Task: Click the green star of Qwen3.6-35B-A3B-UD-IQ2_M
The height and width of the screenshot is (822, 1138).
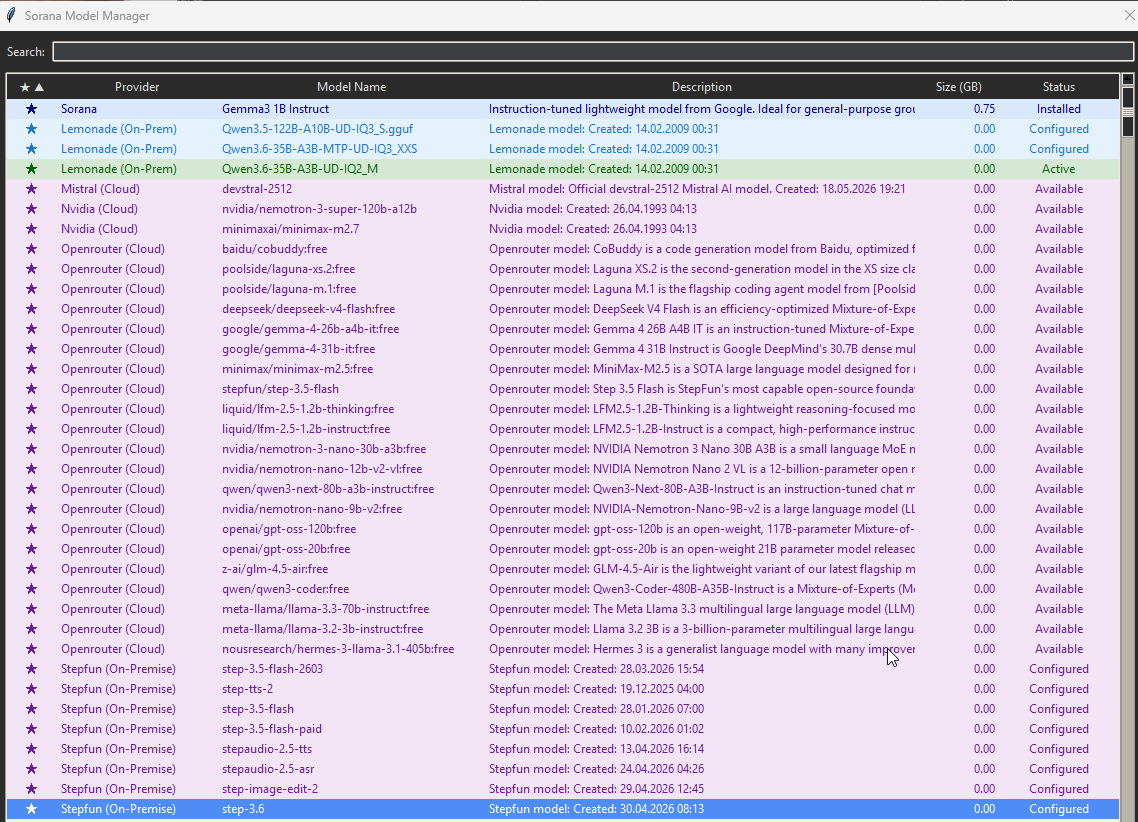Action: [31, 169]
